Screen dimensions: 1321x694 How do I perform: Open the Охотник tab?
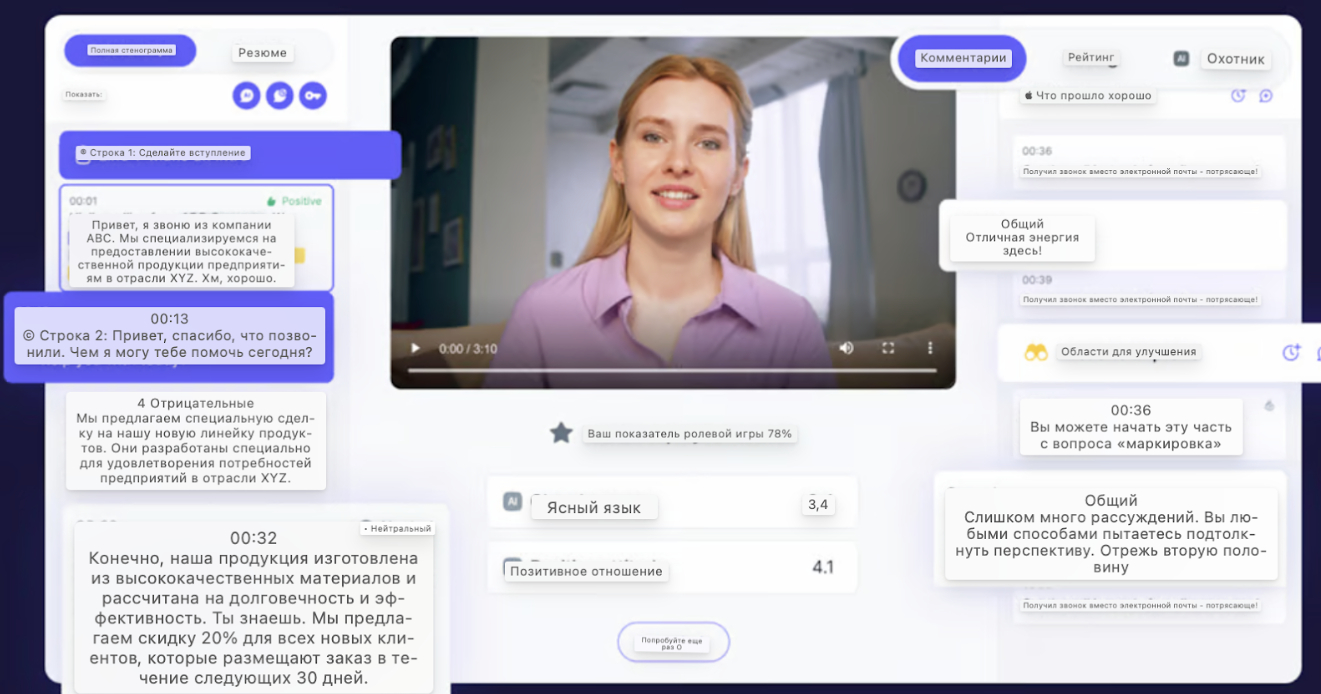pos(1235,59)
